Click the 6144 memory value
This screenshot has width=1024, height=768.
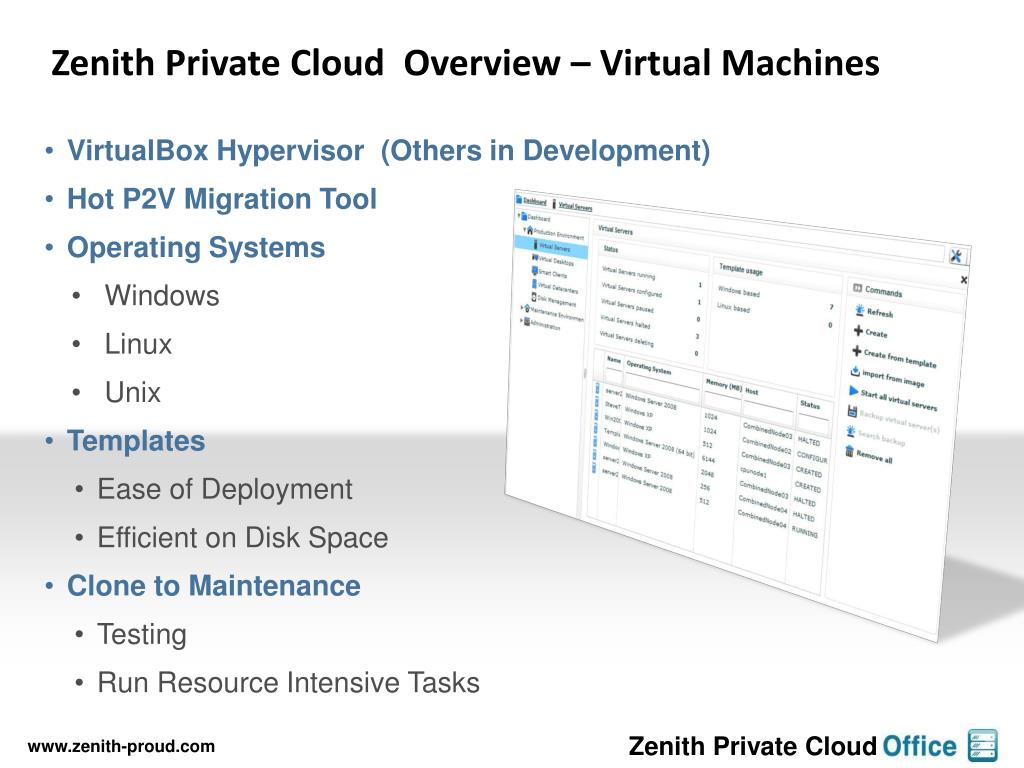coord(708,459)
